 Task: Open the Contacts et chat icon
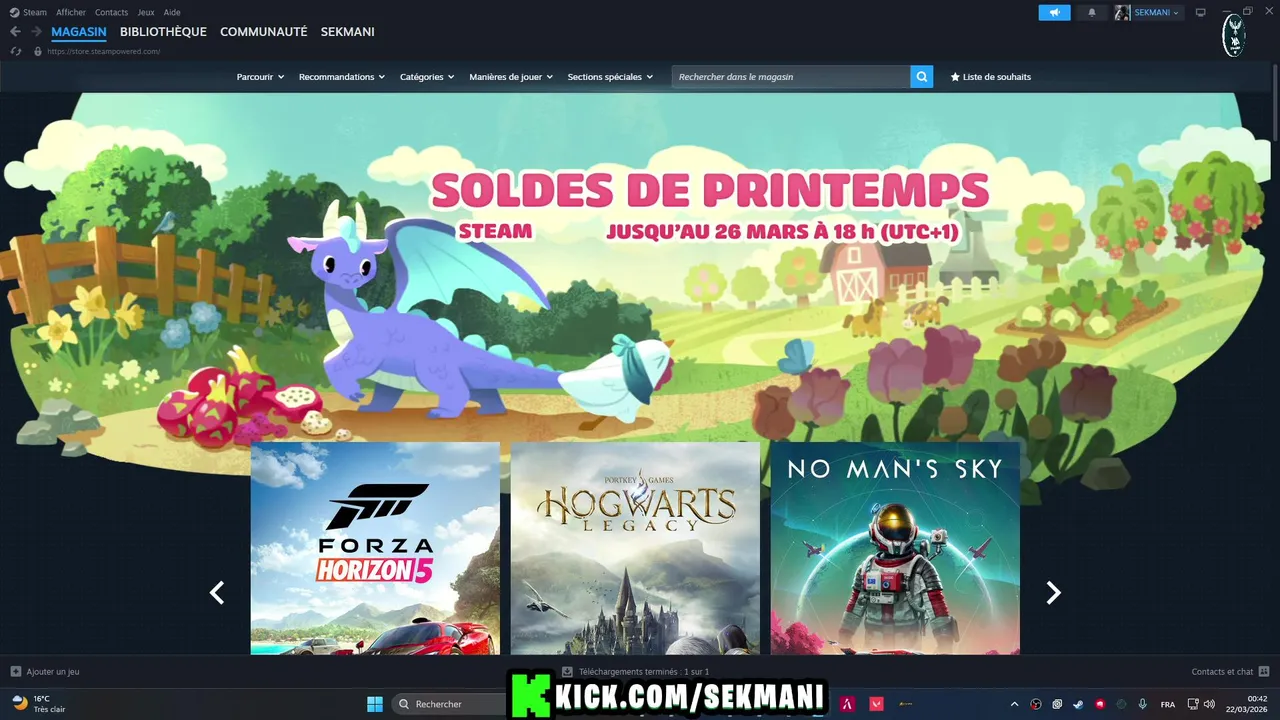[1264, 672]
